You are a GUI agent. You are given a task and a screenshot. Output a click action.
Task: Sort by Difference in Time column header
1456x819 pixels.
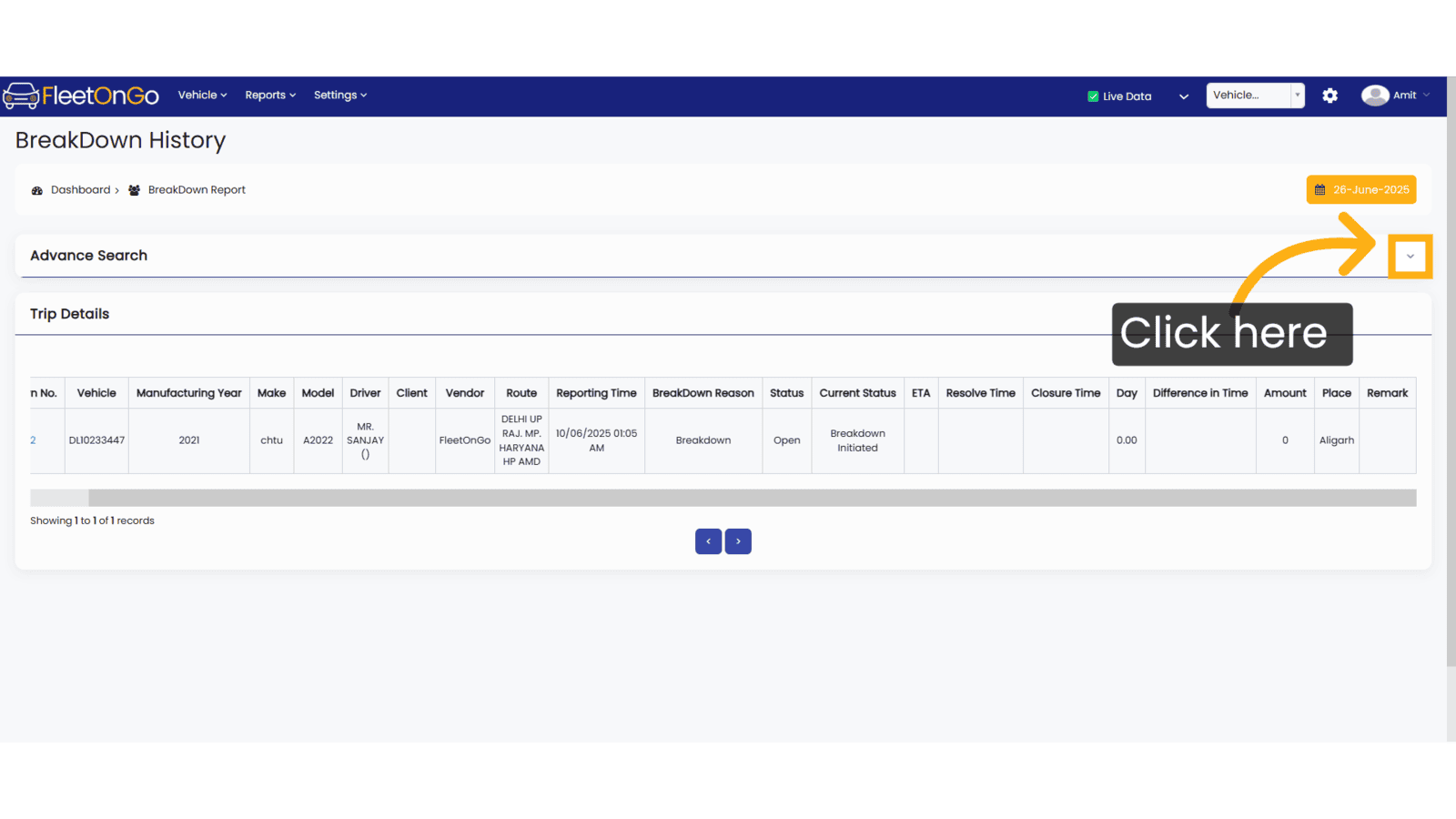[x=1200, y=393]
